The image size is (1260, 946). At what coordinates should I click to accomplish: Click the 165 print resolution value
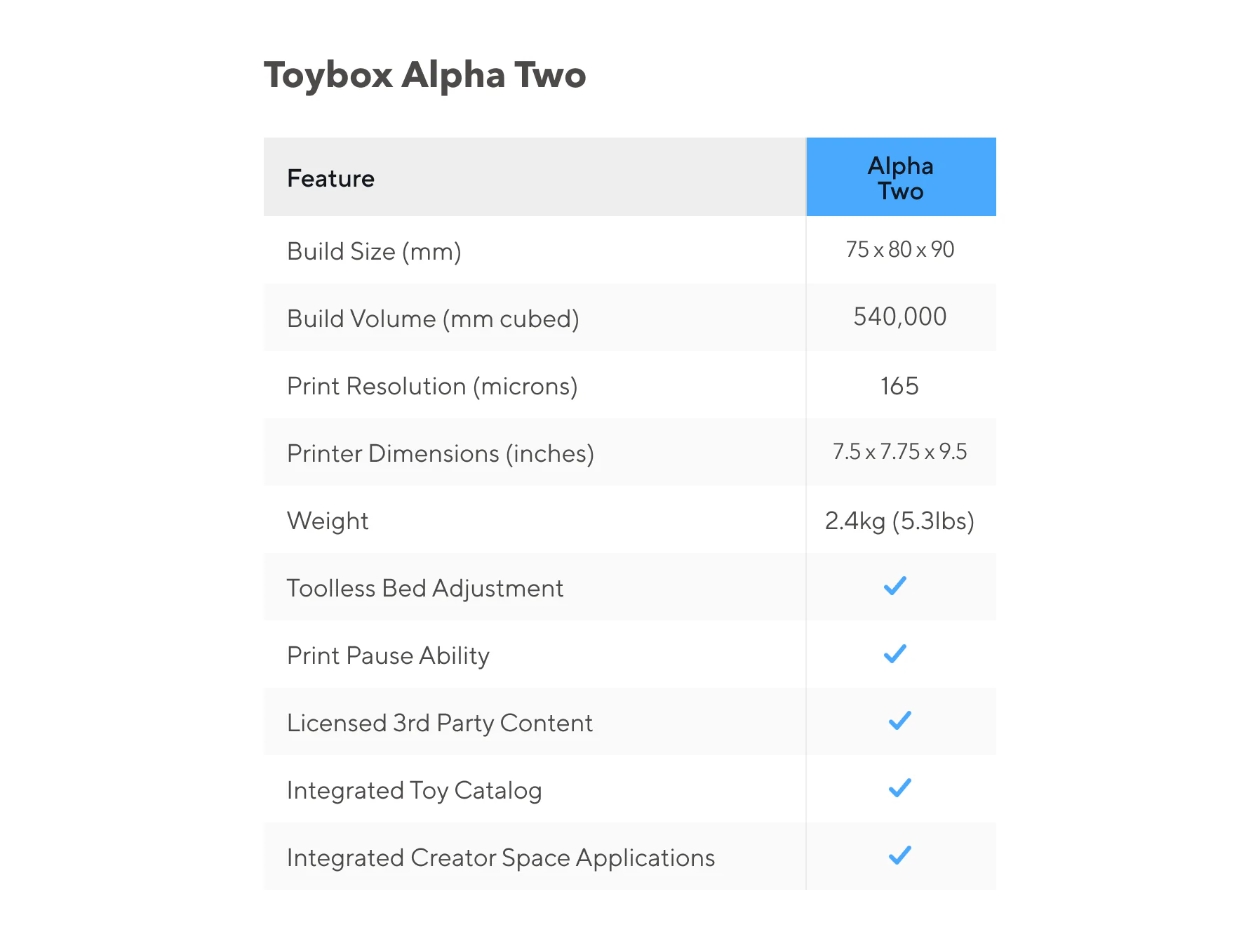click(x=900, y=386)
